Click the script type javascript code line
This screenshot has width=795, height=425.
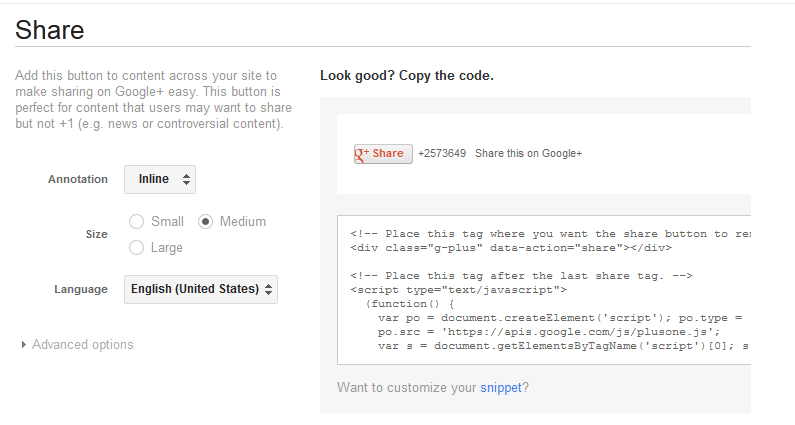[458, 290]
